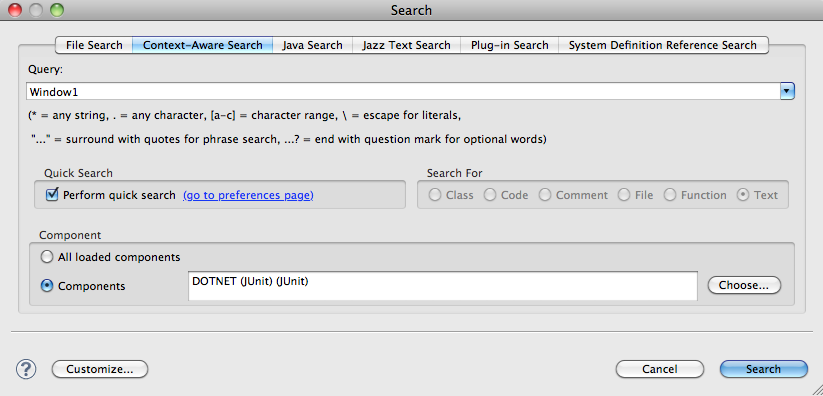Click the Choose... button
Screen dimensions: 823x396
coord(744,285)
